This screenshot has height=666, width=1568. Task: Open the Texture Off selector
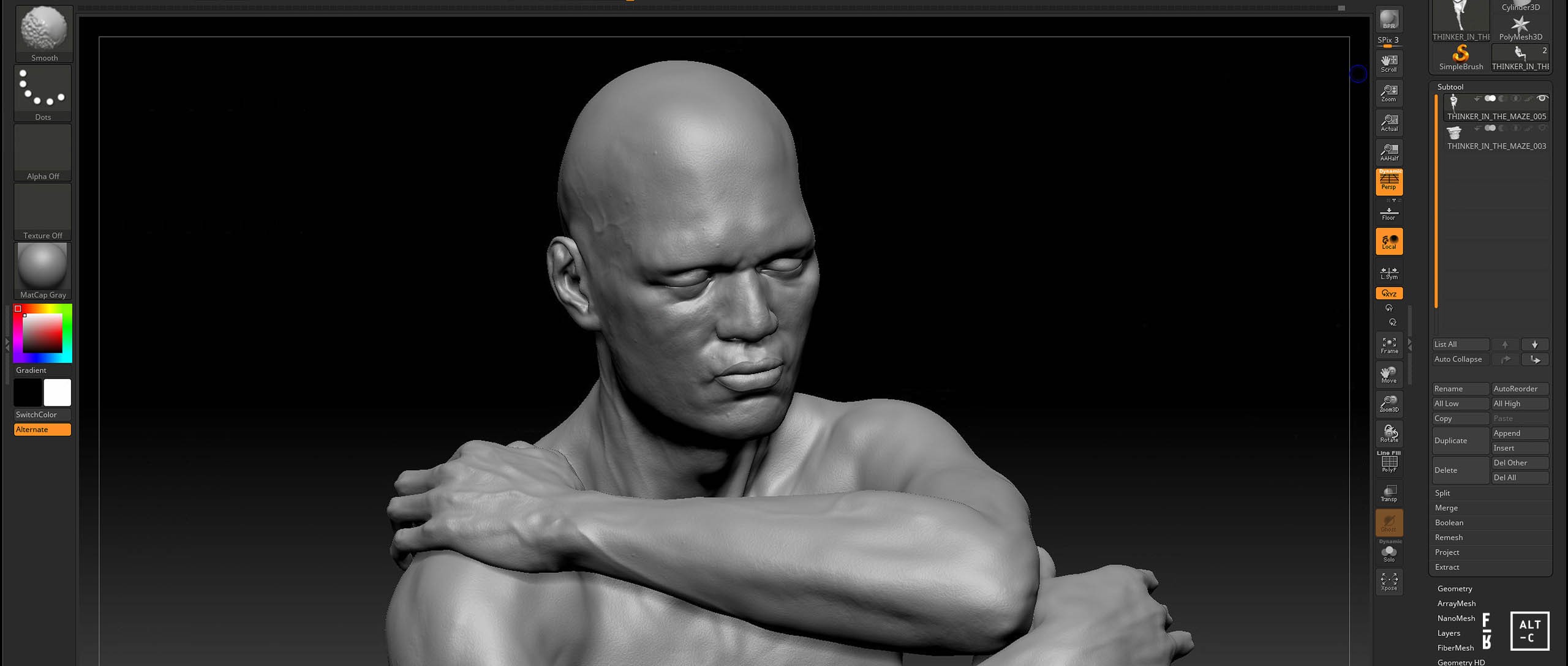(43, 212)
